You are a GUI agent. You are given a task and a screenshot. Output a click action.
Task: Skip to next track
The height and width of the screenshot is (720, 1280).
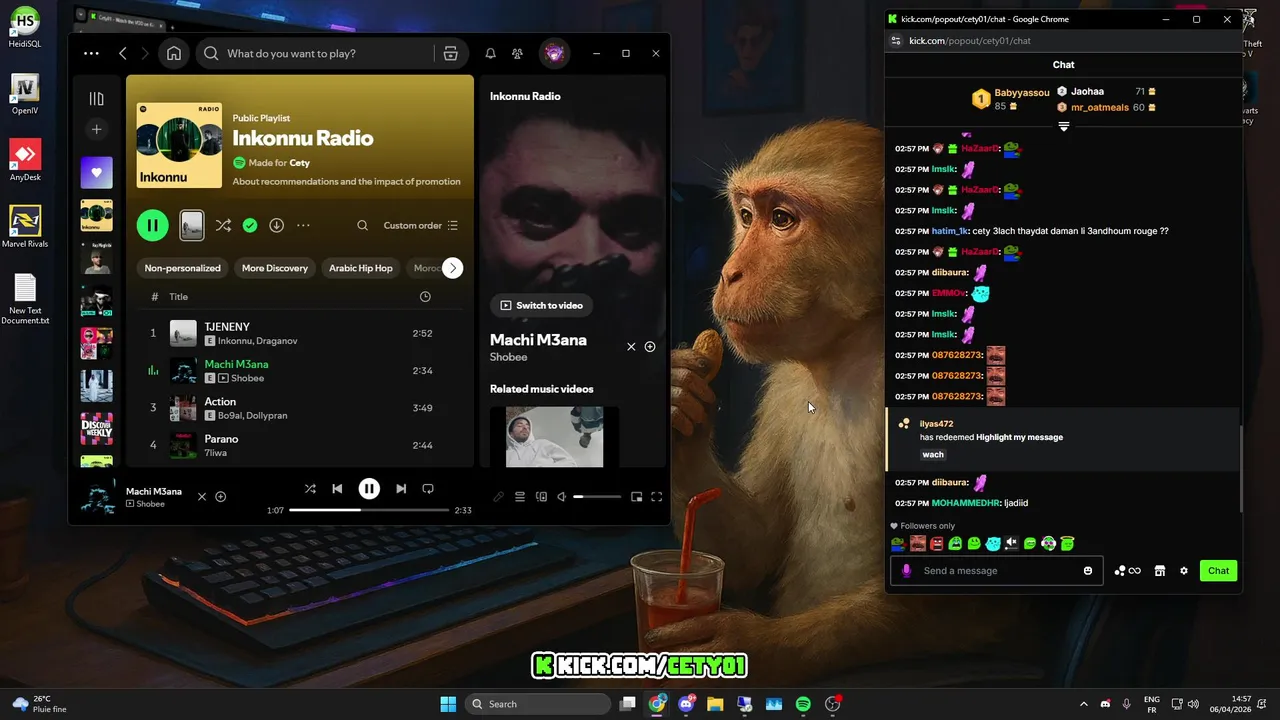tap(401, 489)
